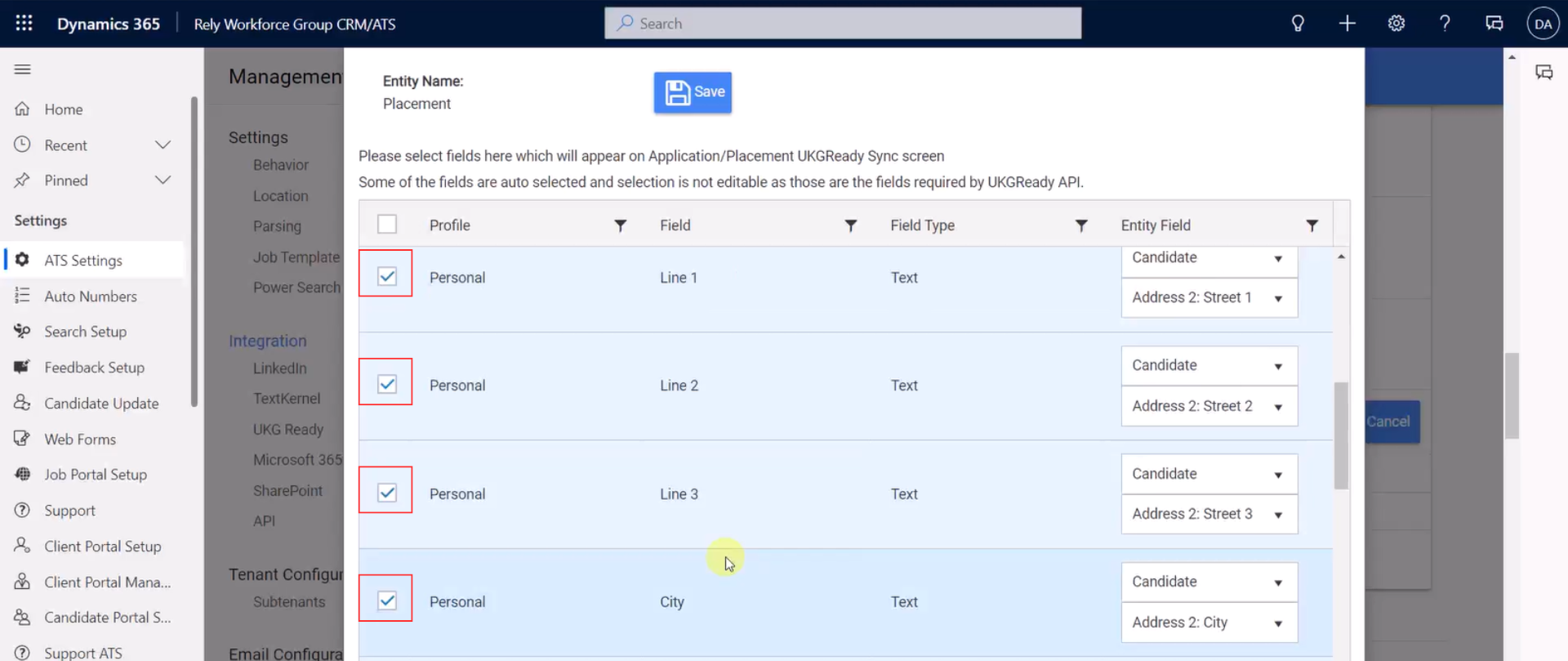Image resolution: width=1568 pixels, height=661 pixels.
Task: Open the settings gear in top bar
Action: coord(1396,23)
